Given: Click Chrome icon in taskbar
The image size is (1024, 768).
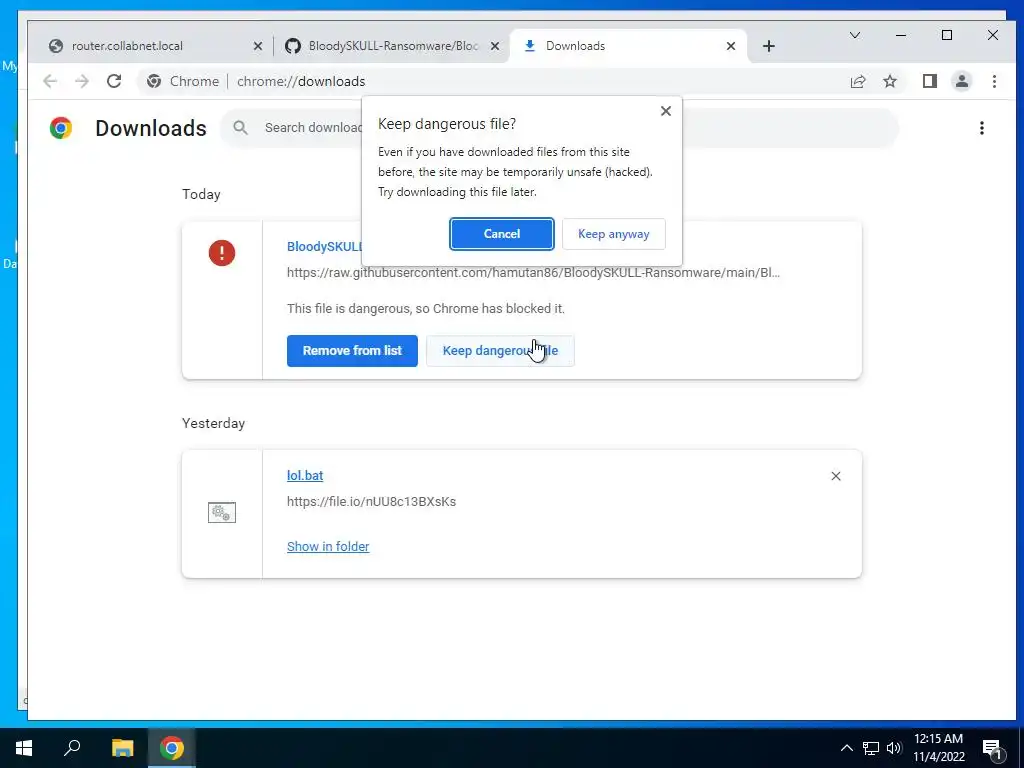Looking at the screenshot, I should click(x=172, y=748).
